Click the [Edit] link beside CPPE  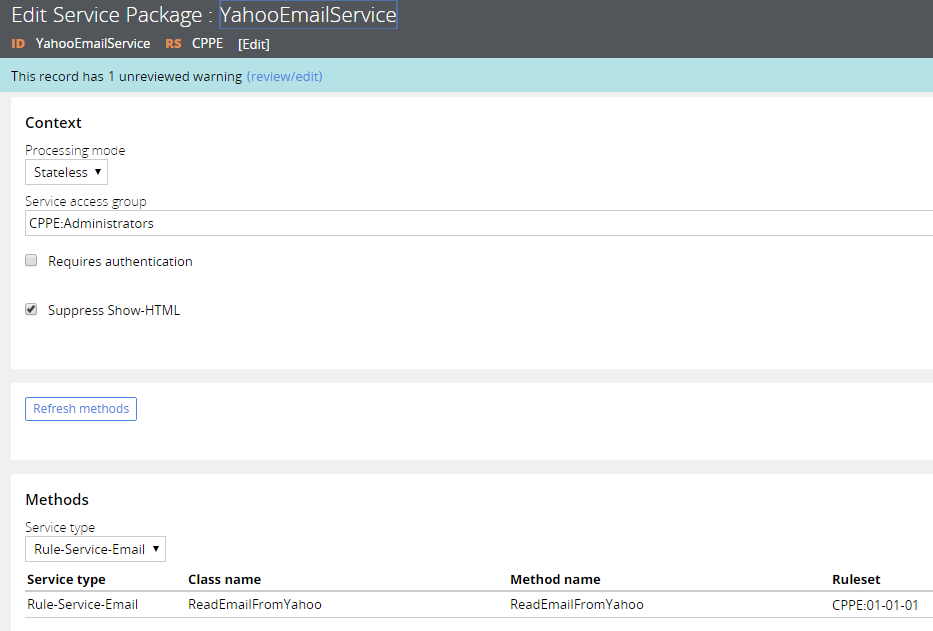pos(254,45)
